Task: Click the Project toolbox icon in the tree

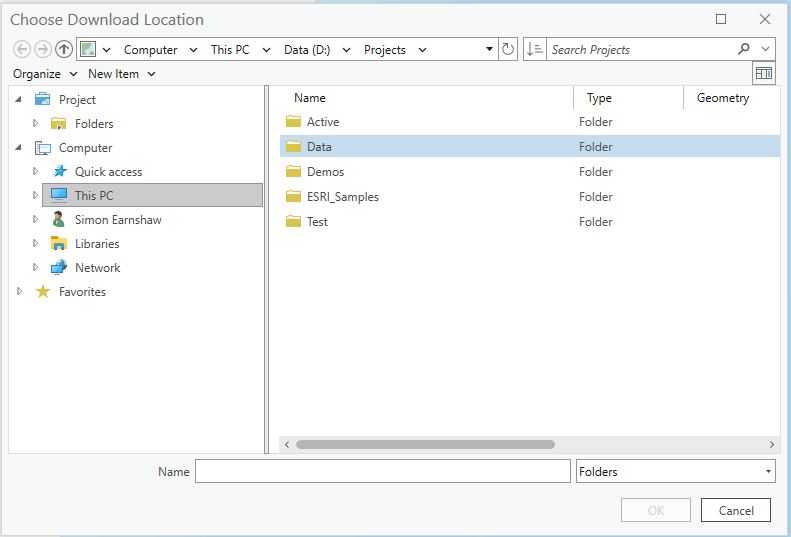Action: click(42, 99)
